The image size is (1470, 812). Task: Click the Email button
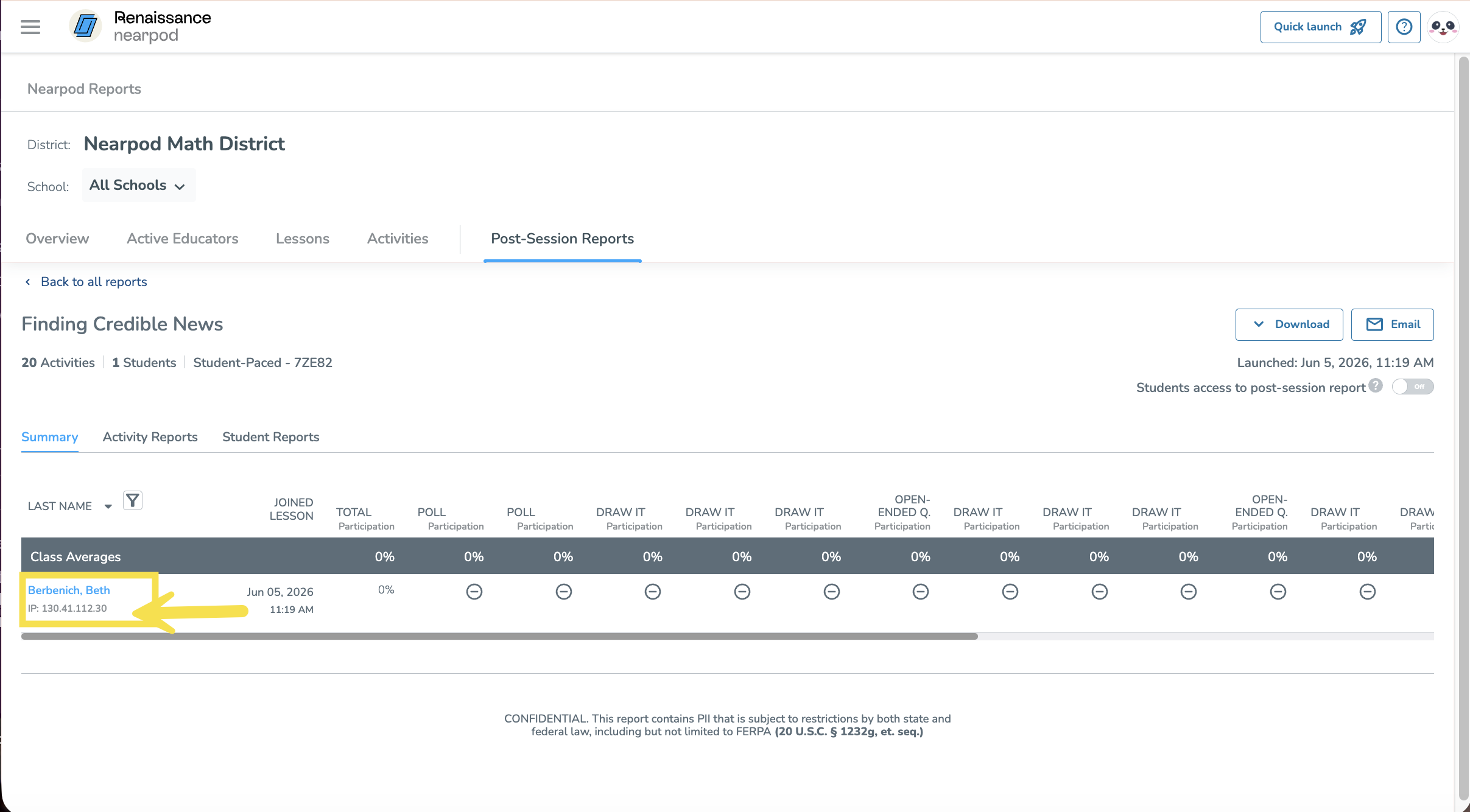1392,324
